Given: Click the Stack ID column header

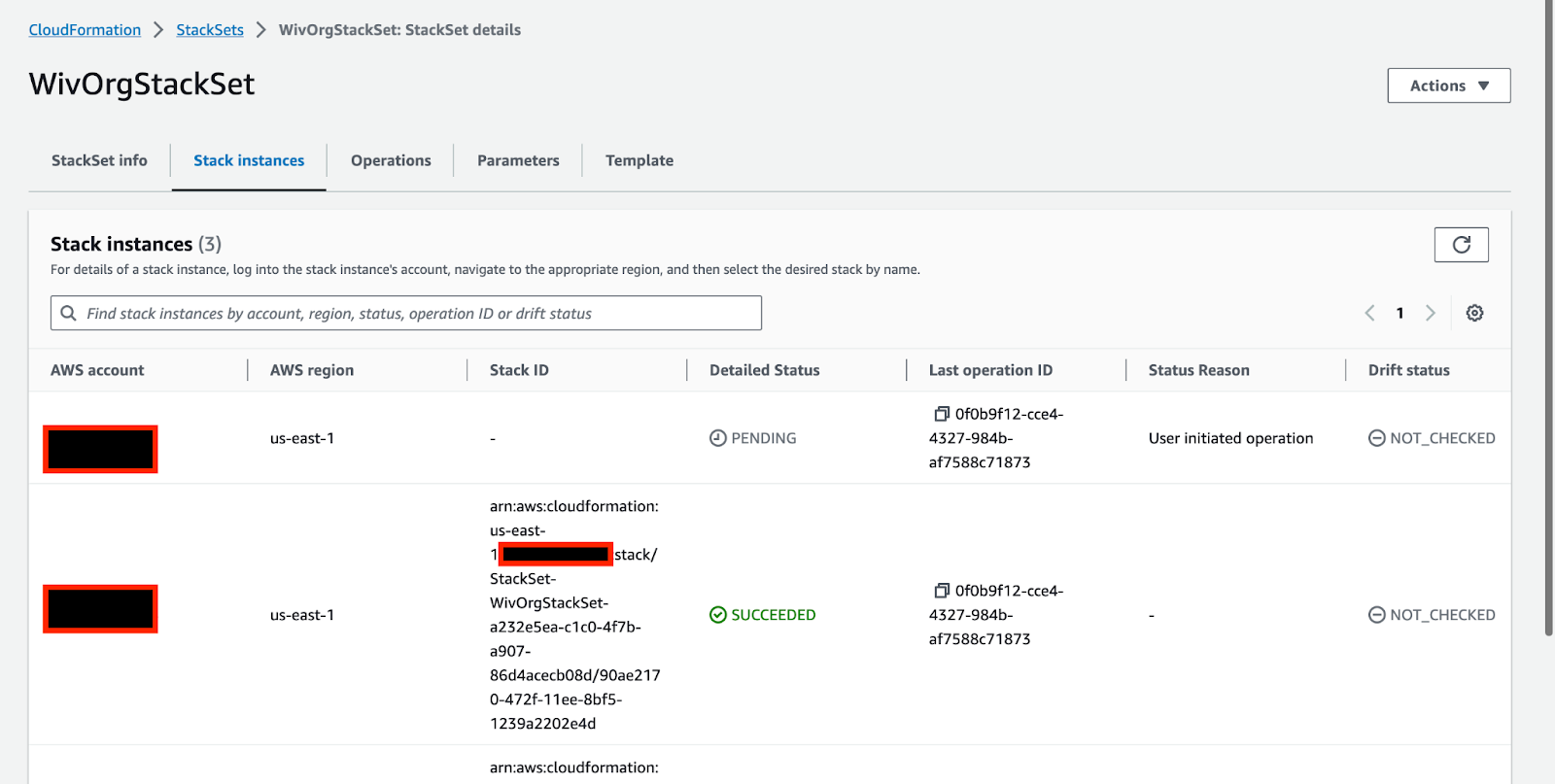Looking at the screenshot, I should [519, 370].
